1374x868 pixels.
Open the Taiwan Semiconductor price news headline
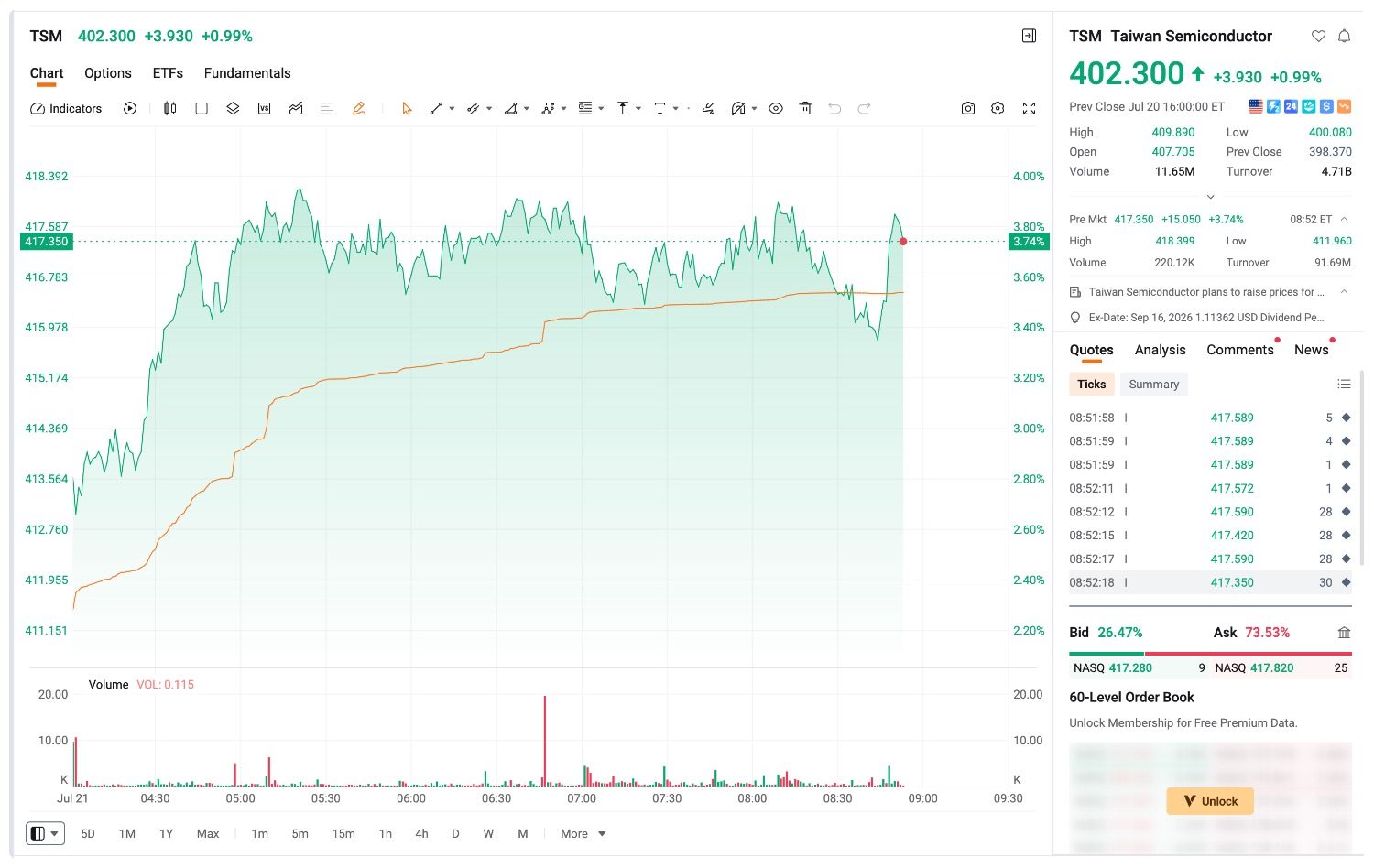point(1205,292)
